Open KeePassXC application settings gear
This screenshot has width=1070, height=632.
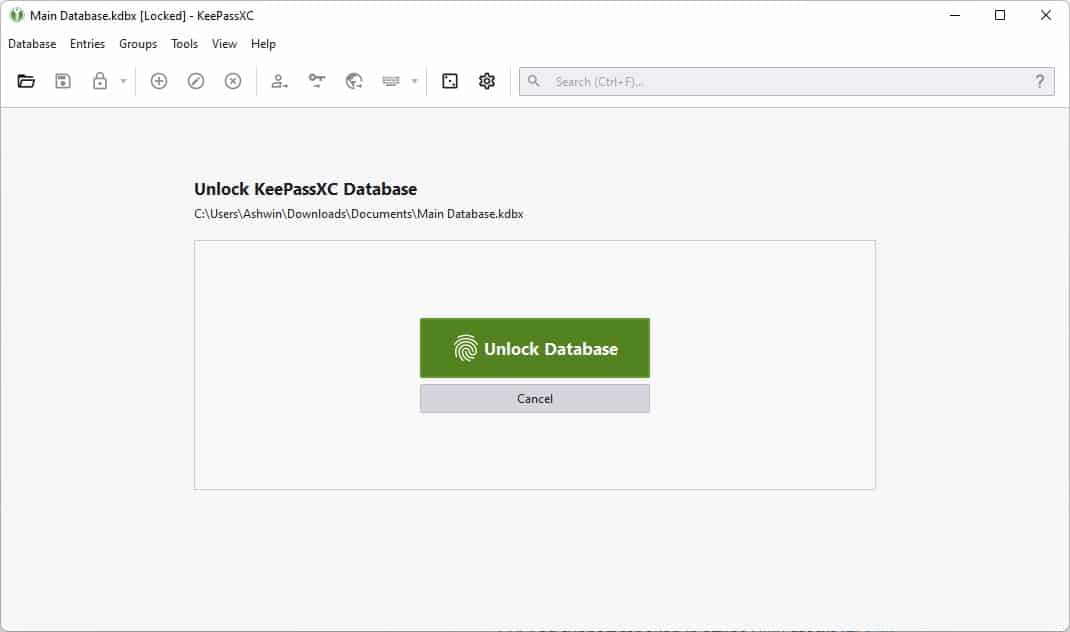click(487, 81)
